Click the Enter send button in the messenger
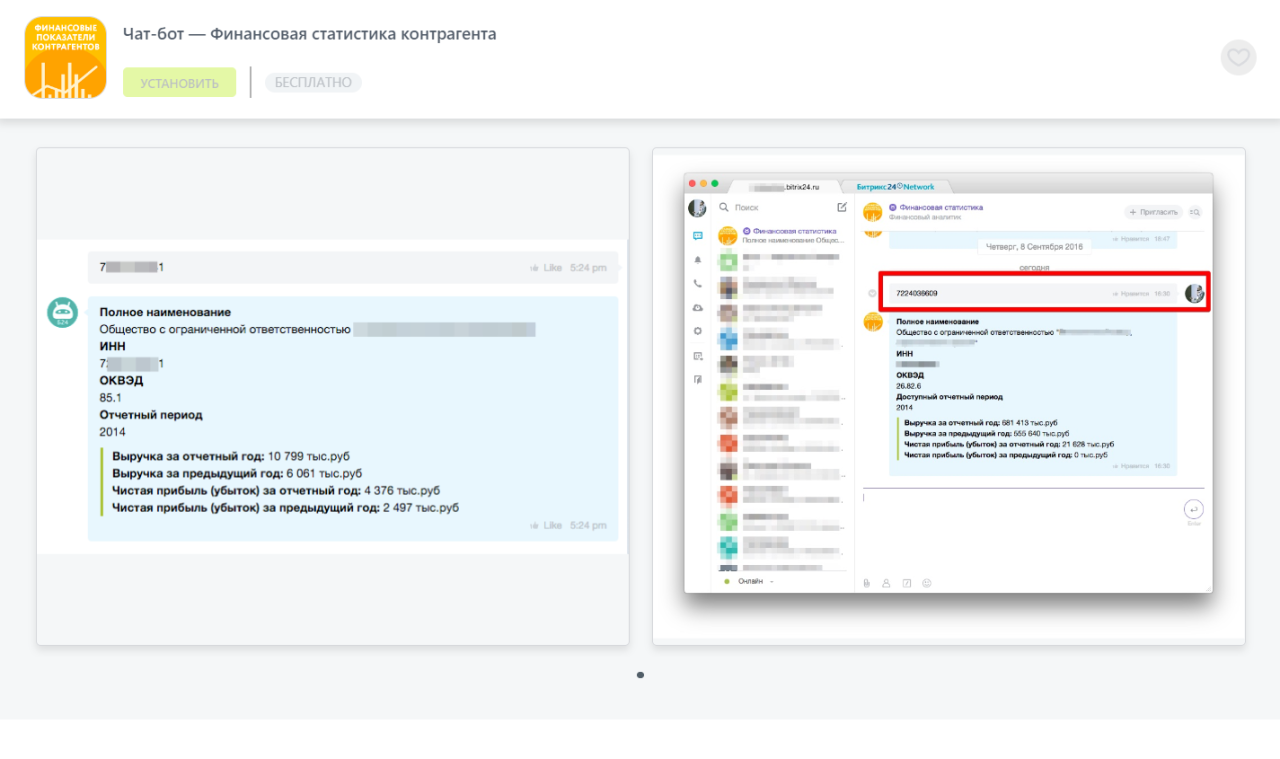 click(1193, 508)
